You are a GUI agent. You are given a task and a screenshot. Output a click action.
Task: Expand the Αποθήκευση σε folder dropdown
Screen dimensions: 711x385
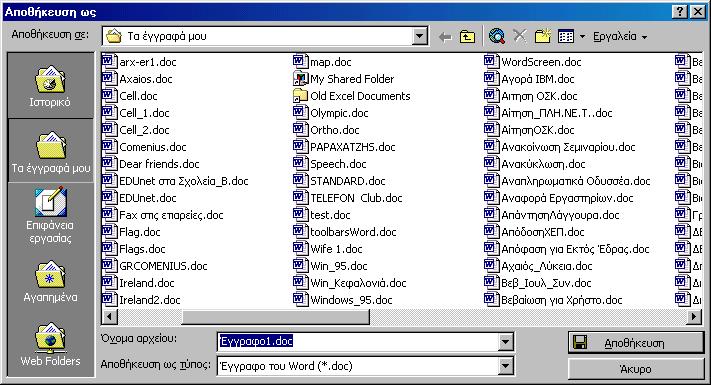tap(420, 36)
